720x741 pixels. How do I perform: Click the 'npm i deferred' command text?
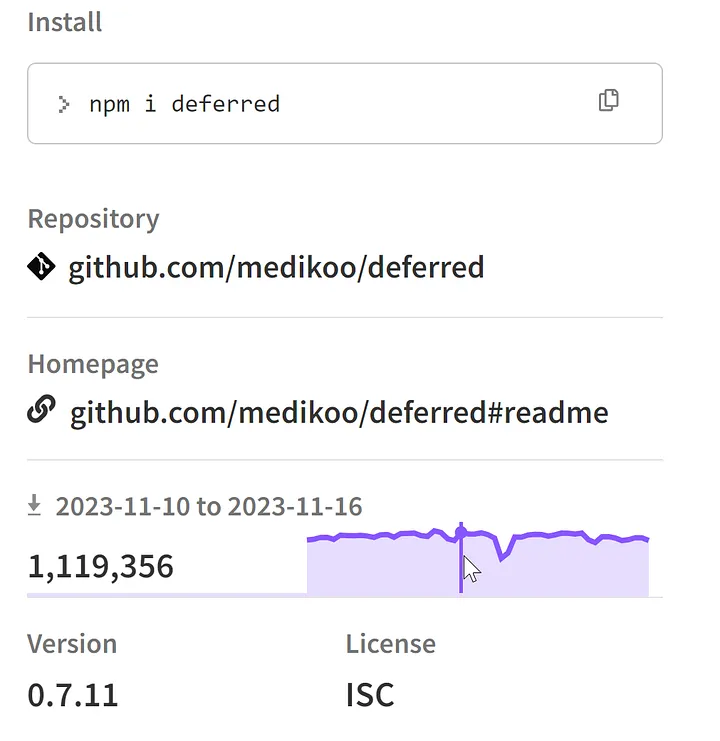[x=184, y=103]
